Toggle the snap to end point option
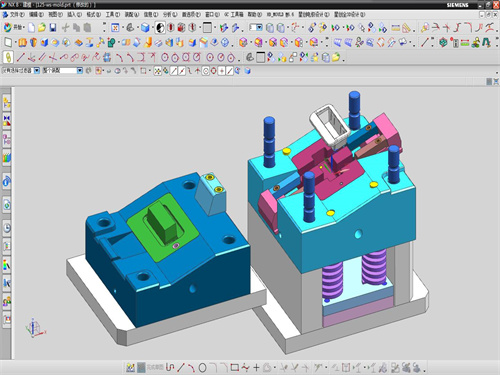The image size is (500, 375). [x=174, y=71]
